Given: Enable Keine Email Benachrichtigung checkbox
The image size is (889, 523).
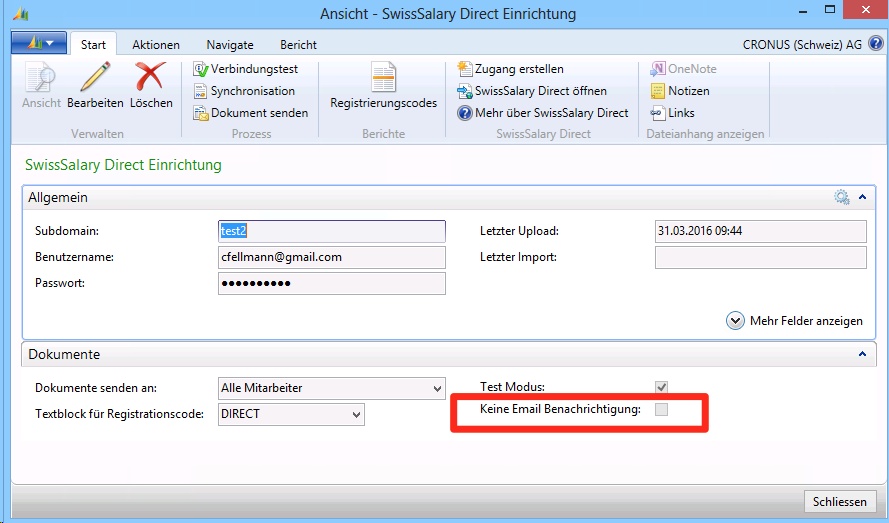Looking at the screenshot, I should [661, 410].
